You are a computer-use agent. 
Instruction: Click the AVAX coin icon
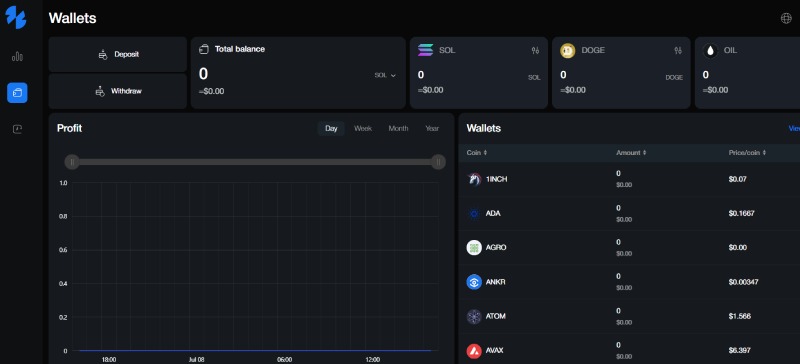coord(474,350)
